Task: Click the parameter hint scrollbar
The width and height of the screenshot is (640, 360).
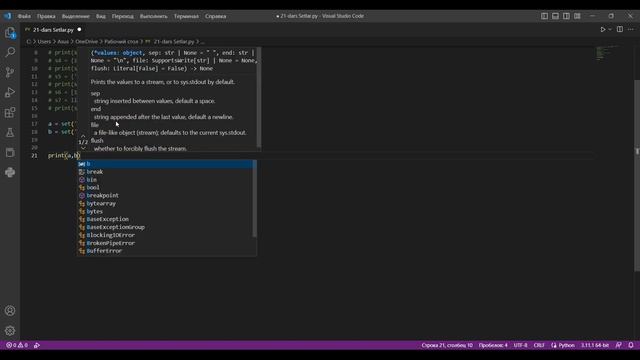Action: click(259, 98)
